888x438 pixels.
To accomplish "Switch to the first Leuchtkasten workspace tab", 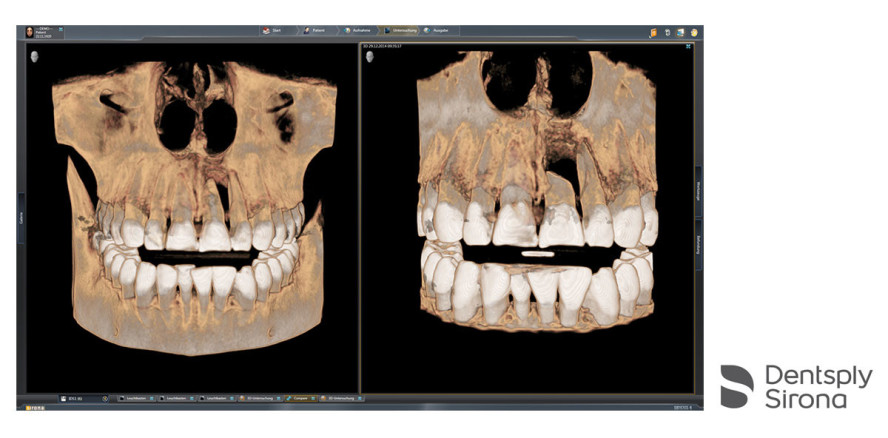I will pos(127,398).
